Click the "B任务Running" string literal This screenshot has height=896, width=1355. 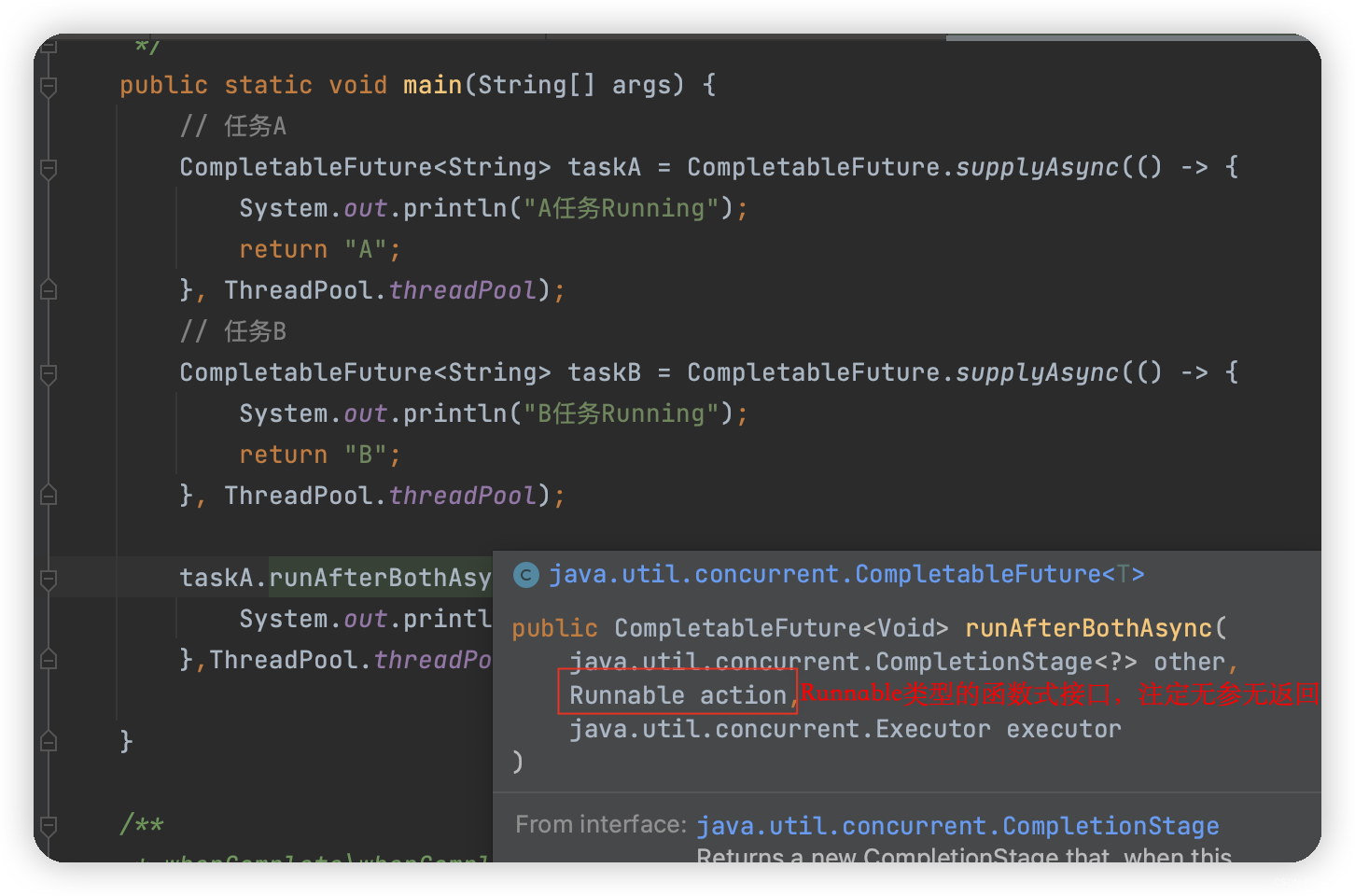pos(622,413)
